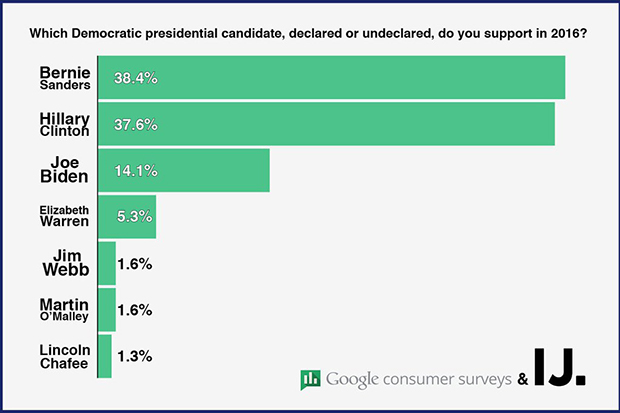The height and width of the screenshot is (413, 620).
Task: Click the Jim Webb bar
Action: click(x=106, y=264)
